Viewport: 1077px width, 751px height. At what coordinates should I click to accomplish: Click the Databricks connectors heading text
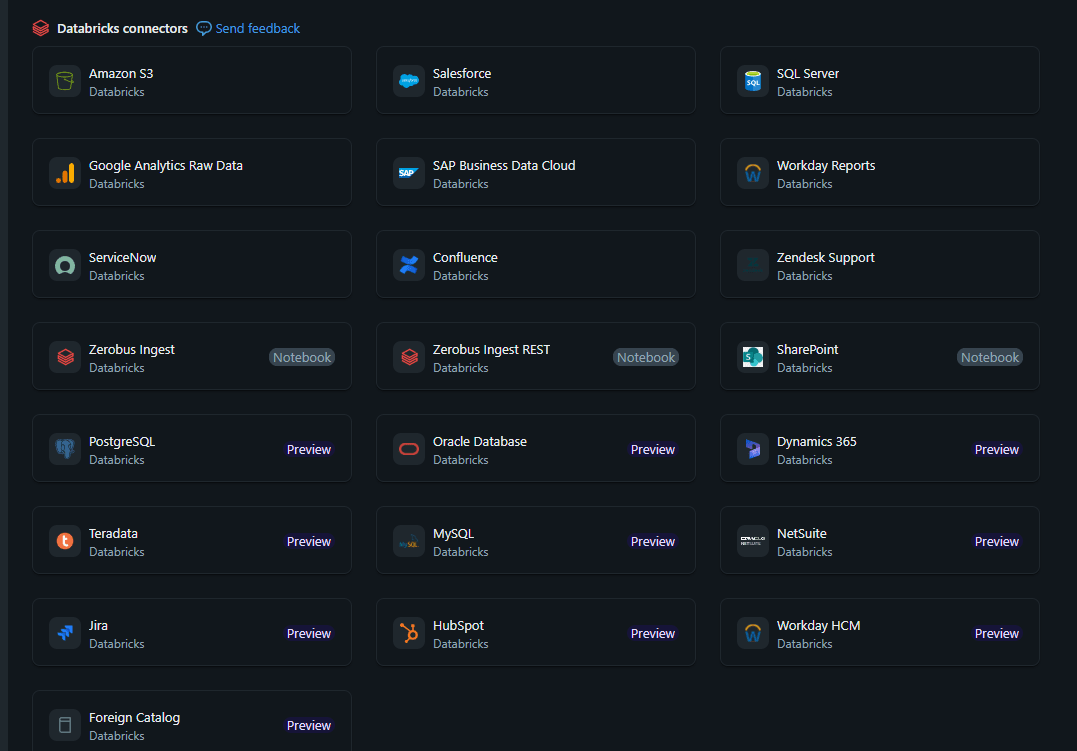pos(122,28)
